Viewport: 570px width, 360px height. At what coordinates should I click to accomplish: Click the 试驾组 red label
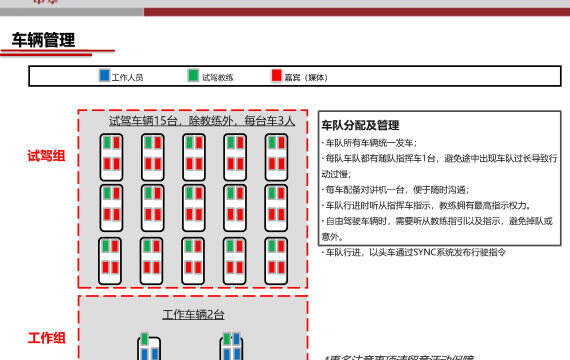(x=46, y=156)
